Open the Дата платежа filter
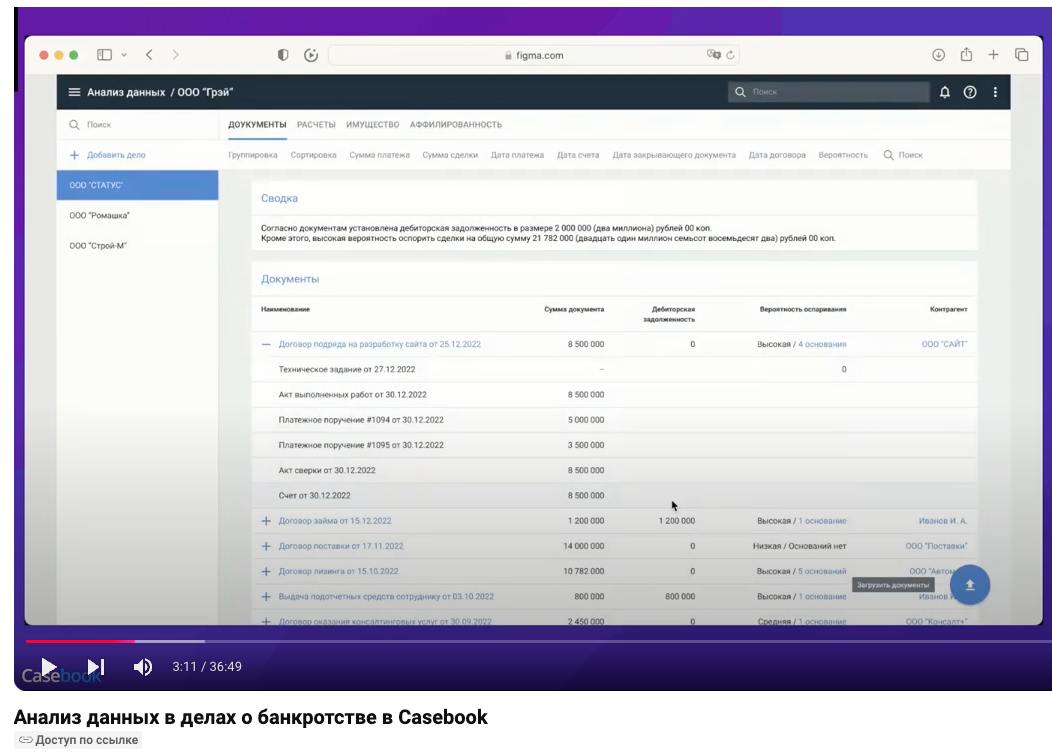The image size is (1052, 756). [x=517, y=155]
